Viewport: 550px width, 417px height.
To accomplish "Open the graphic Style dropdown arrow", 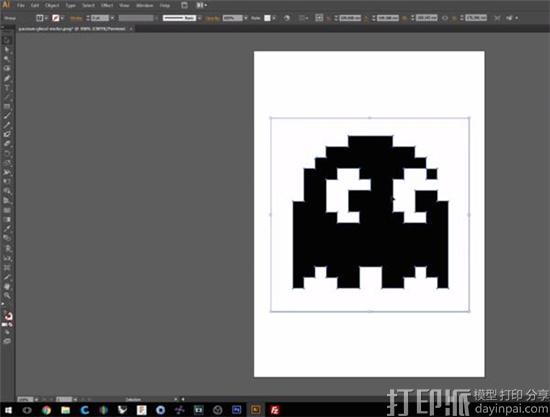I will click(x=274, y=18).
